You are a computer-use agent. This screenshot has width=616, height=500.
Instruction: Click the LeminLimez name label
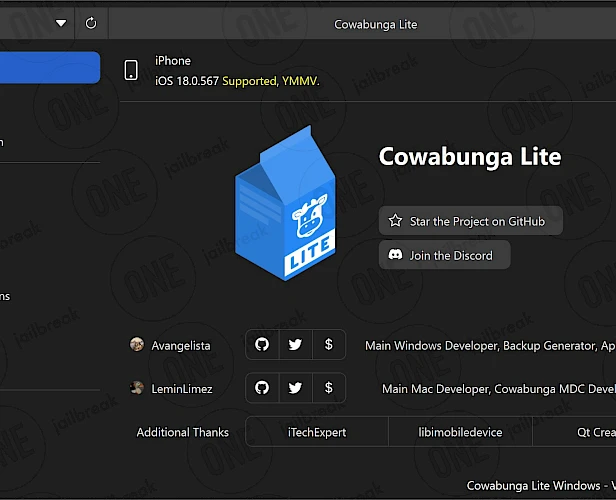pos(182,389)
